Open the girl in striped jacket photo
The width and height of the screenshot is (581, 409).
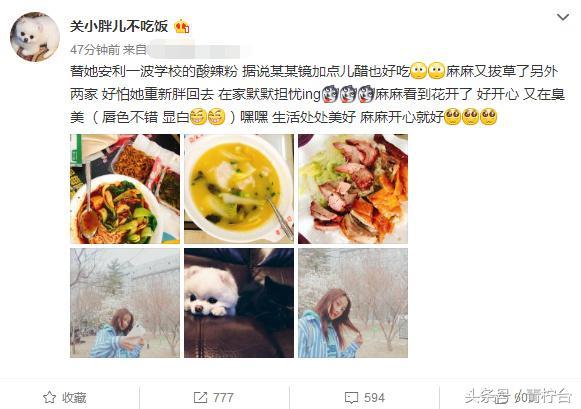[x=353, y=303]
